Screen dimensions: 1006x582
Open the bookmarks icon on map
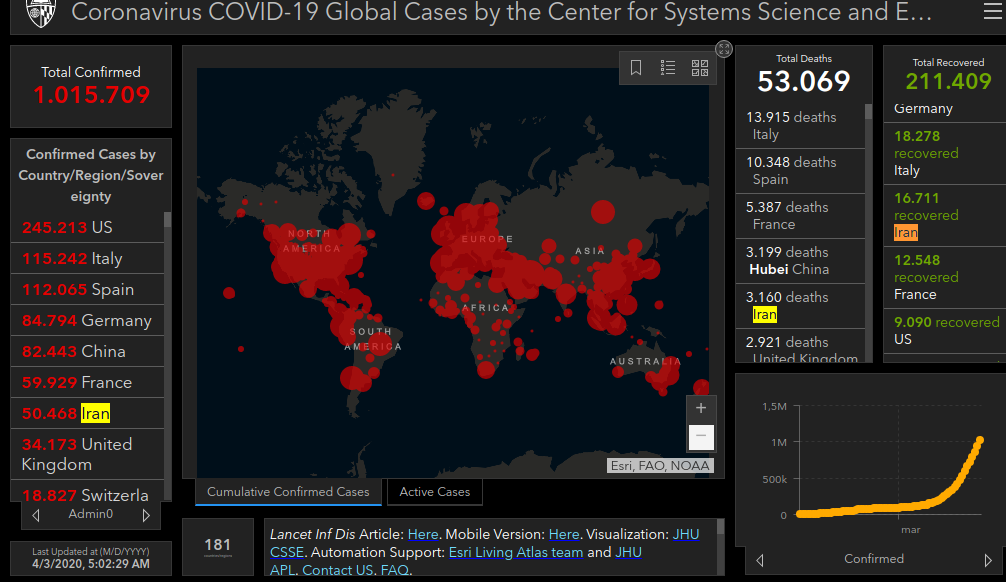pyautogui.click(x=636, y=67)
